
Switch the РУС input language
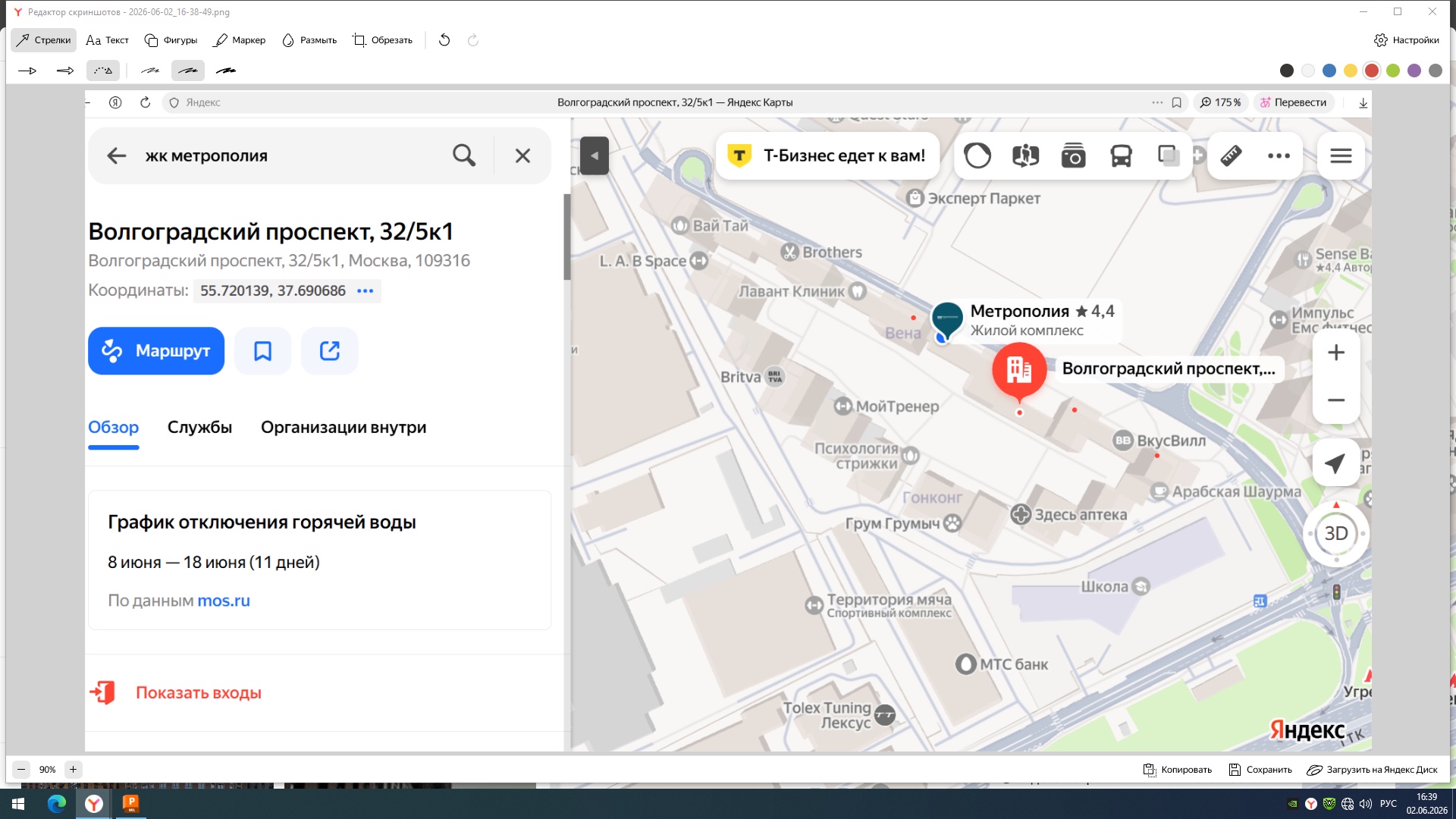pyautogui.click(x=1389, y=804)
